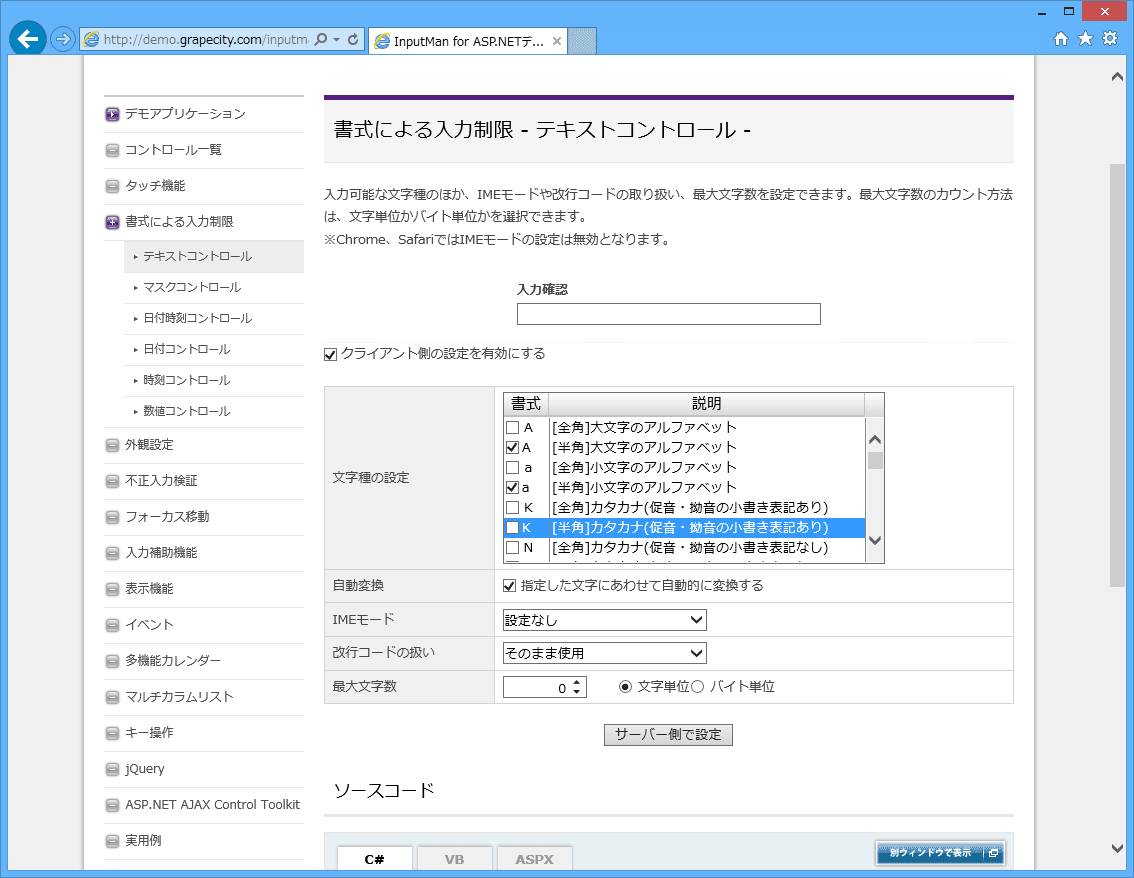Click the page scrollbar down arrow
1134x878 pixels.
click(1117, 848)
